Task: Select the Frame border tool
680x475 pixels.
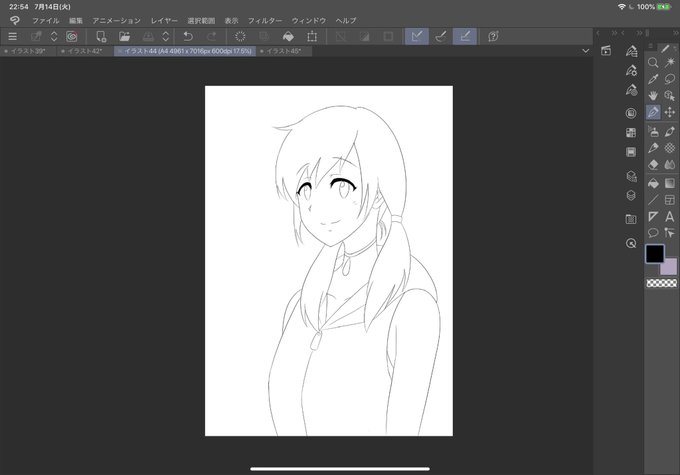Action: coord(670,200)
